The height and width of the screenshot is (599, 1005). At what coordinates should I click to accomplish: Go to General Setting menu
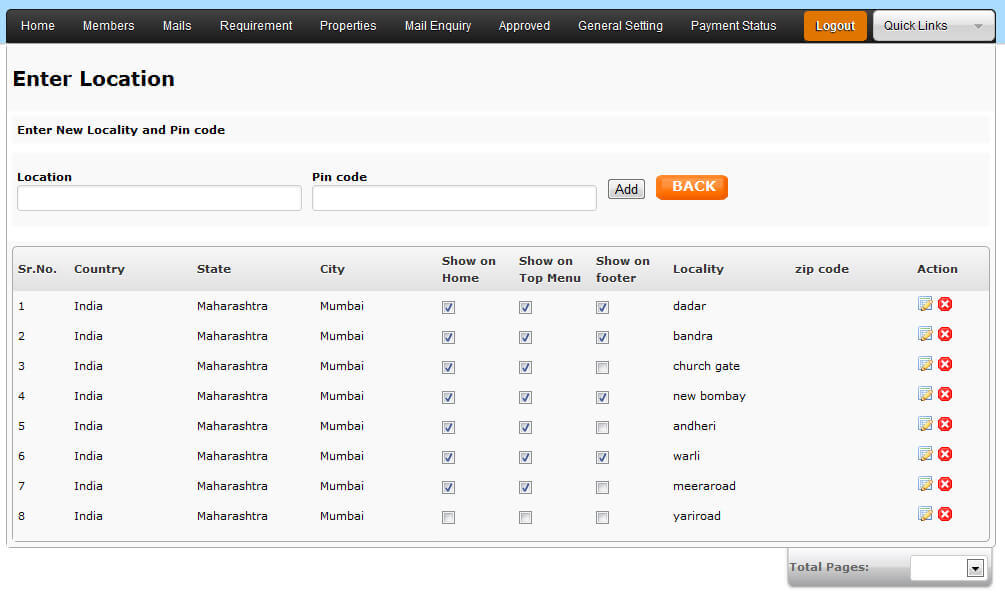(x=620, y=26)
